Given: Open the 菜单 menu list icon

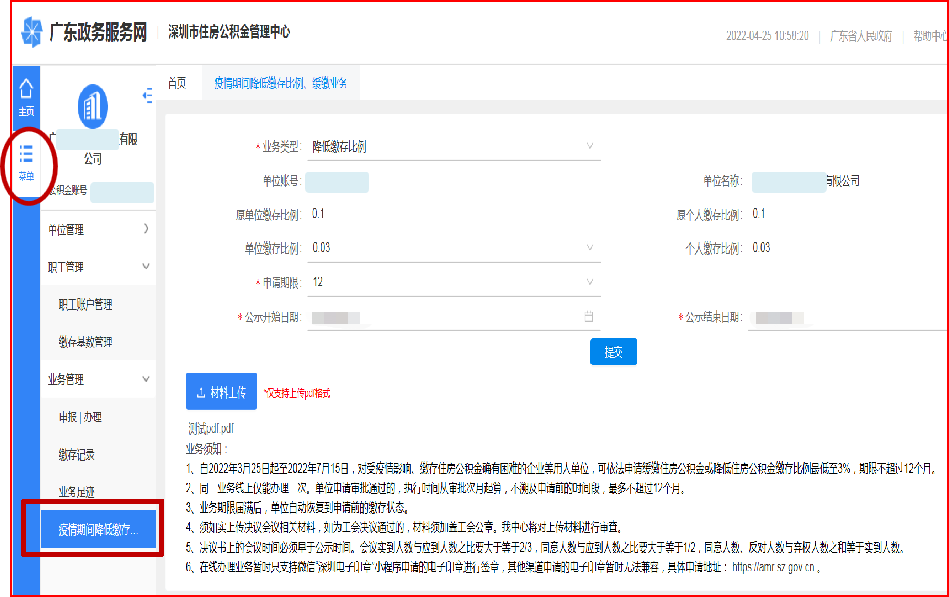Looking at the screenshot, I should 27,157.
